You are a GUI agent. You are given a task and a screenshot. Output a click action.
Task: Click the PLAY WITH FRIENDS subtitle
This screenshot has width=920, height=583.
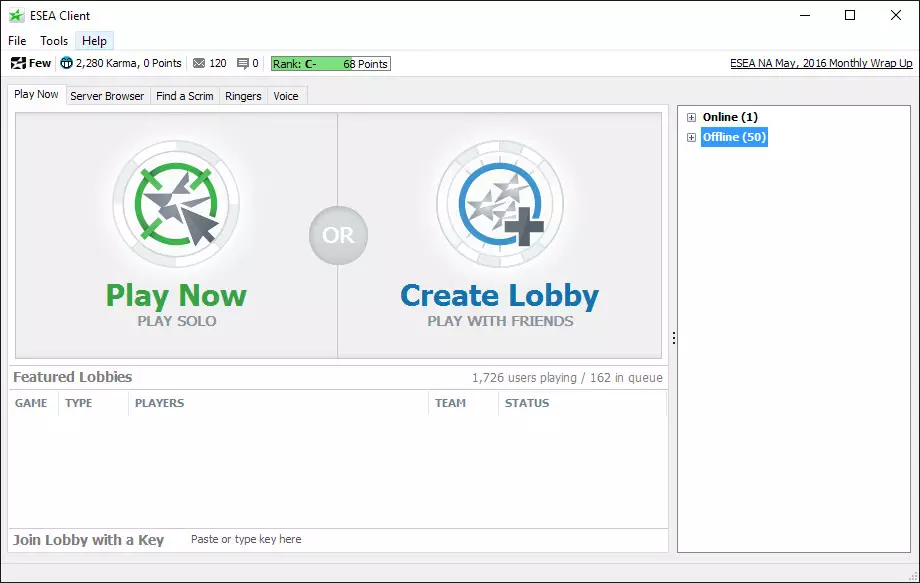[500, 321]
